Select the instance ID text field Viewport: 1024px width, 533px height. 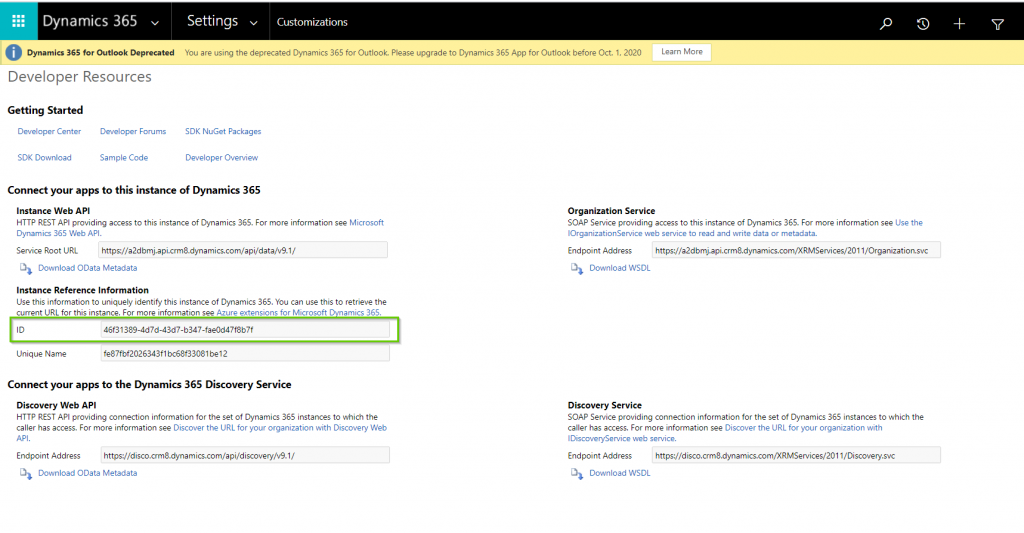point(244,329)
